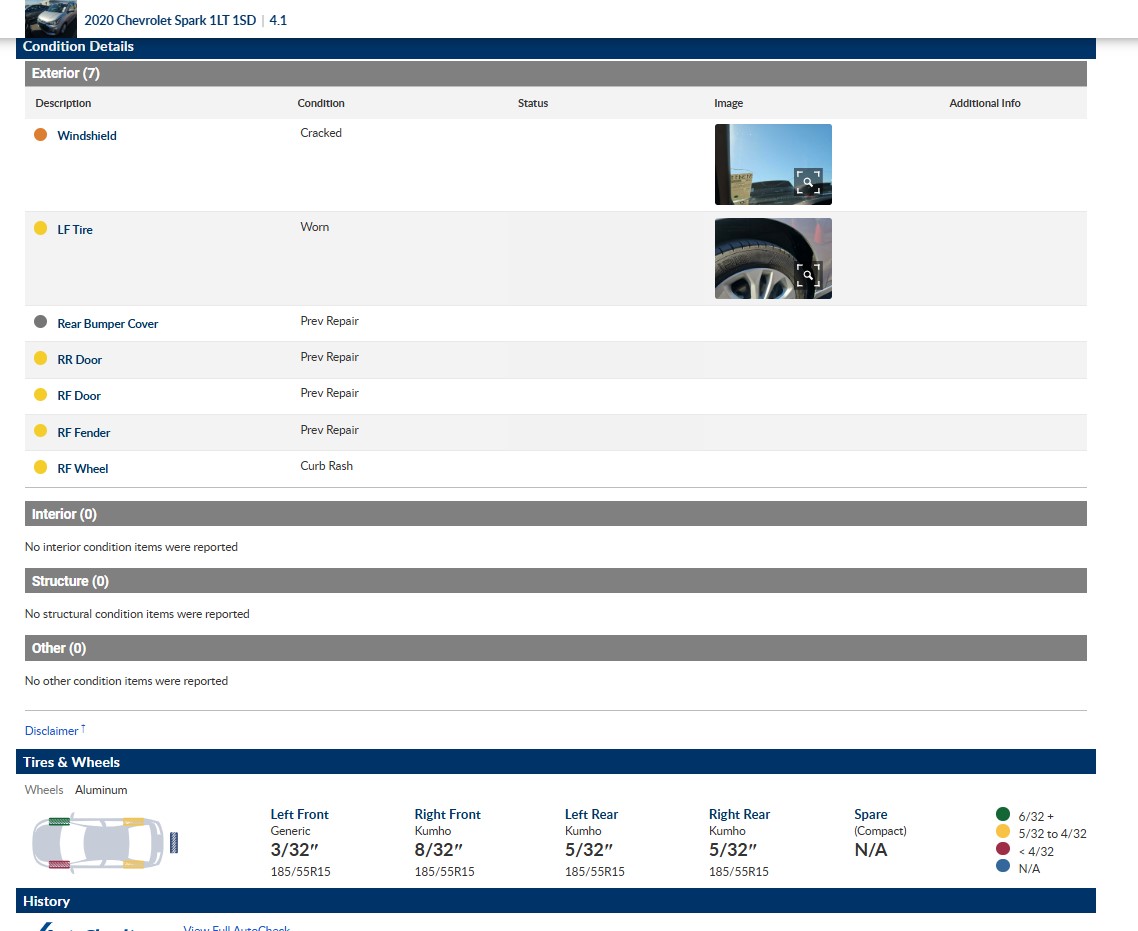
Task: Click the yellow dot beside RF Wheel
Action: (41, 467)
